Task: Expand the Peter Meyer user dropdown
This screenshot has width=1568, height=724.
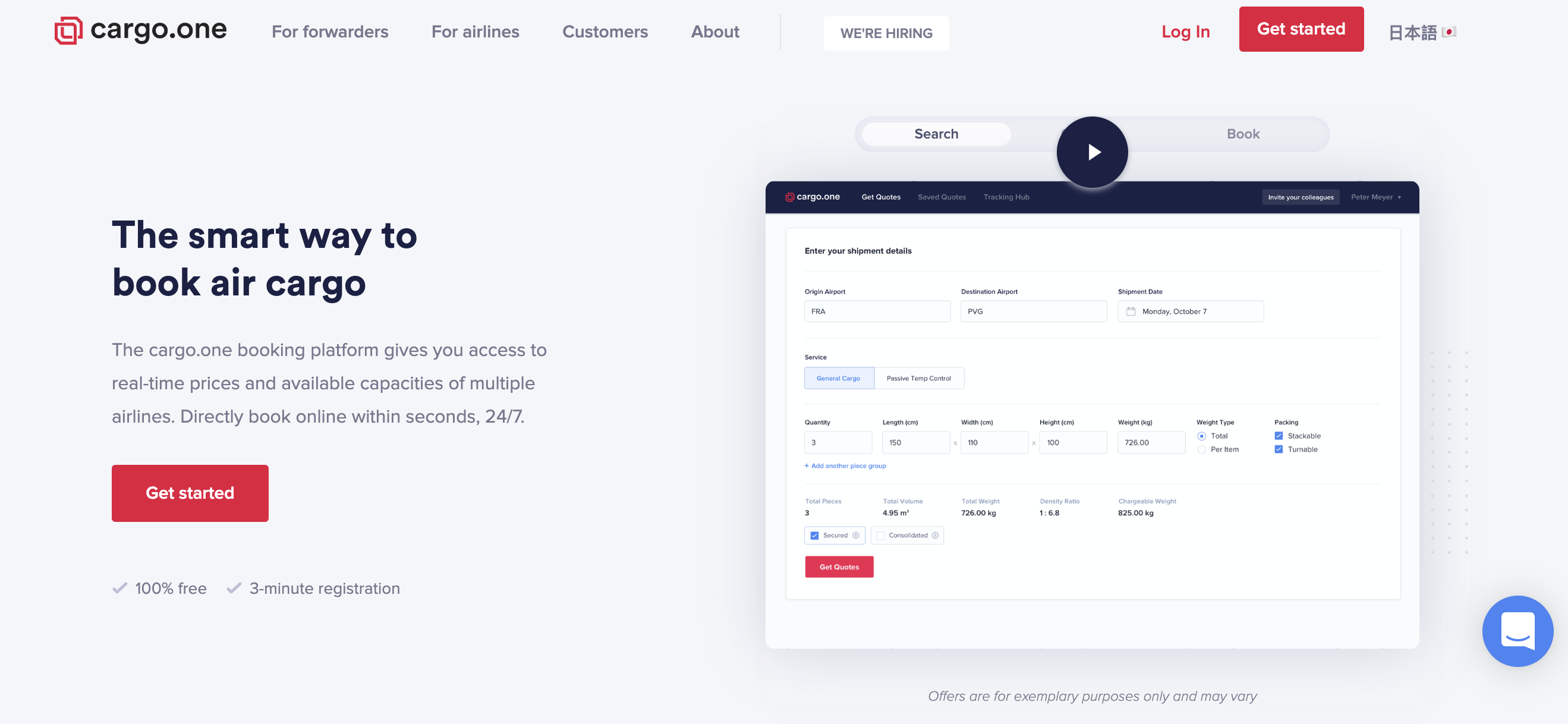Action: pos(1375,197)
